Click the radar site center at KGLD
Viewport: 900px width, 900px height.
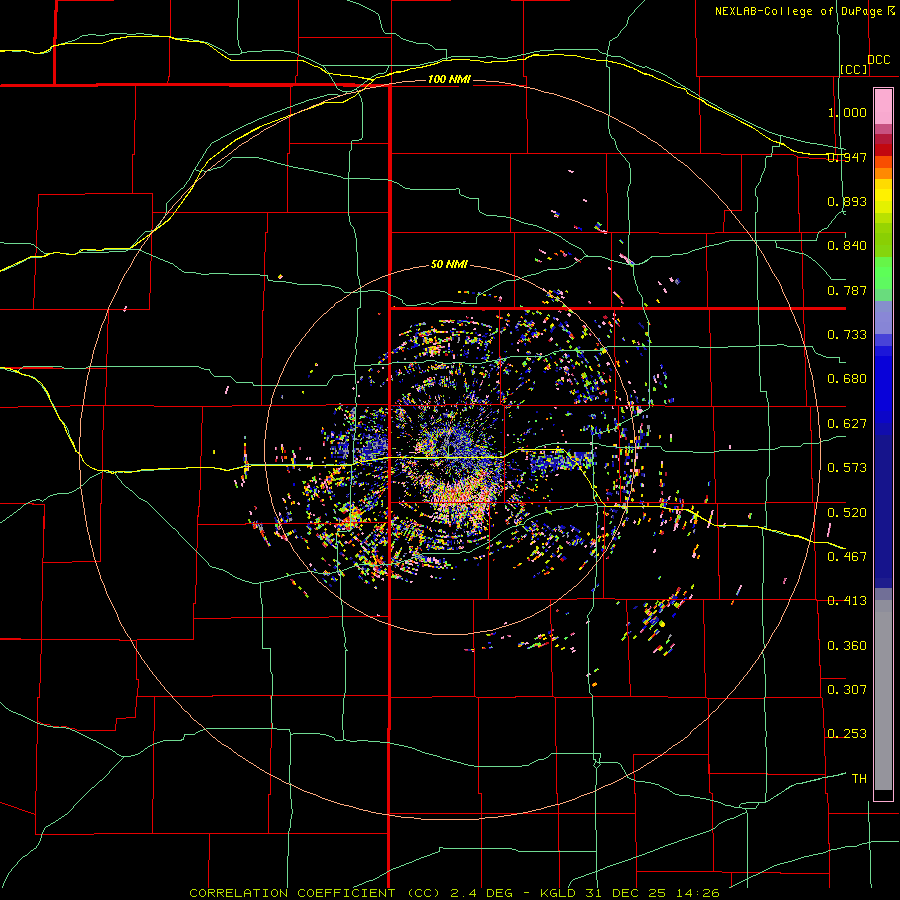pos(451,449)
